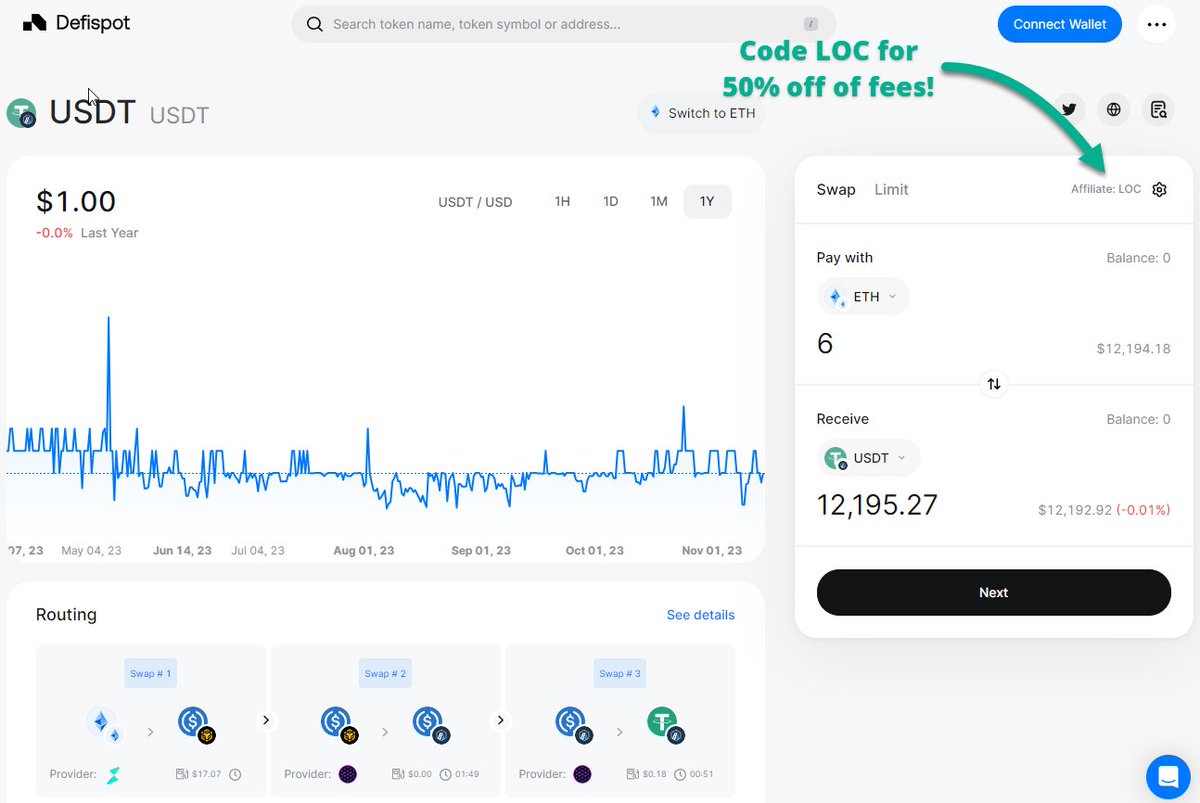Click Swap #1 destination USDC token icon

point(196,725)
